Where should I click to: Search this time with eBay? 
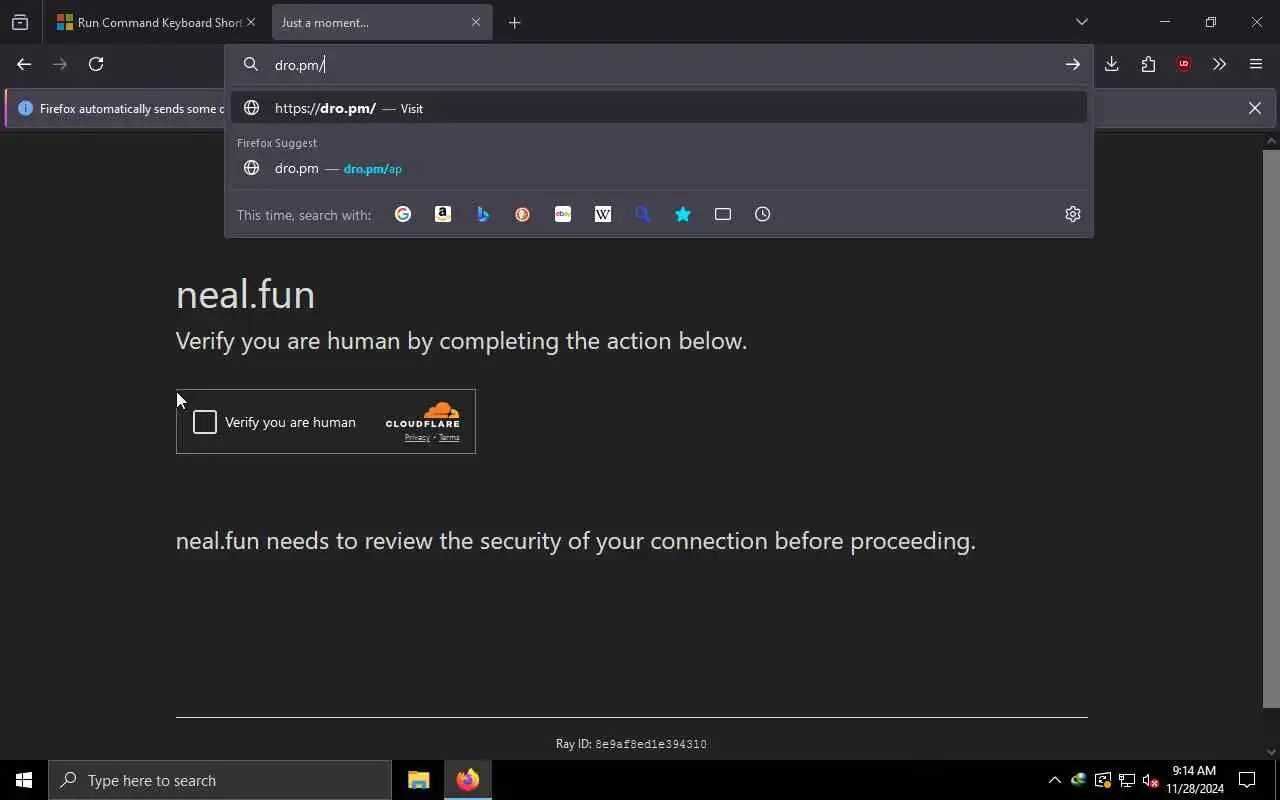pyautogui.click(x=563, y=214)
